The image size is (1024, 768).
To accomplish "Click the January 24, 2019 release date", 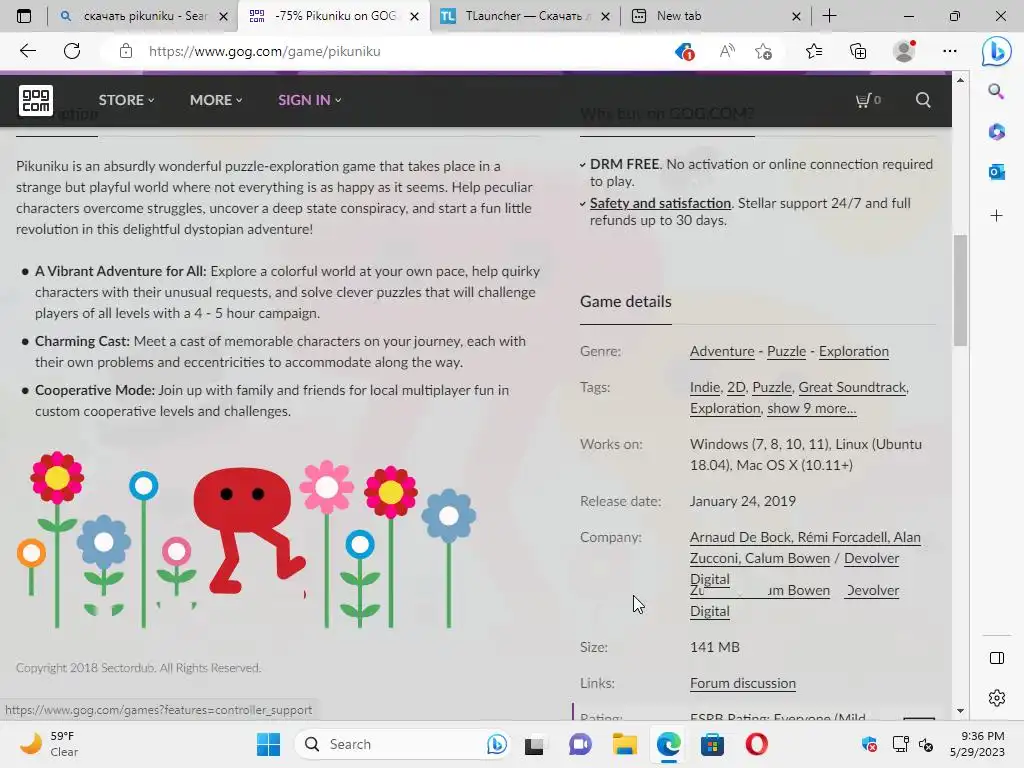I will (743, 501).
